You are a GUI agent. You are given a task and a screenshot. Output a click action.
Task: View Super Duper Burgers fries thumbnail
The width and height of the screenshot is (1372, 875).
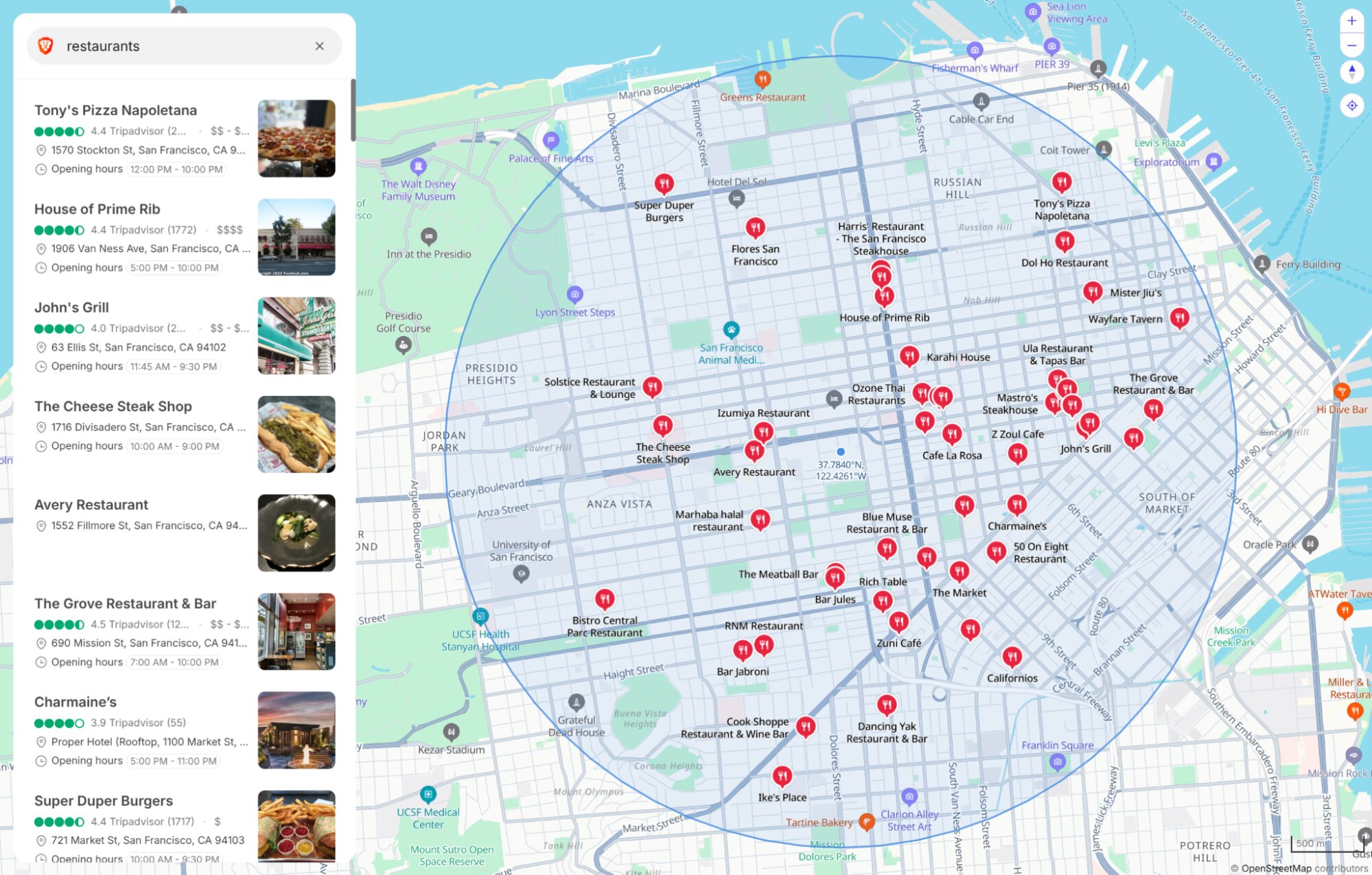click(297, 826)
